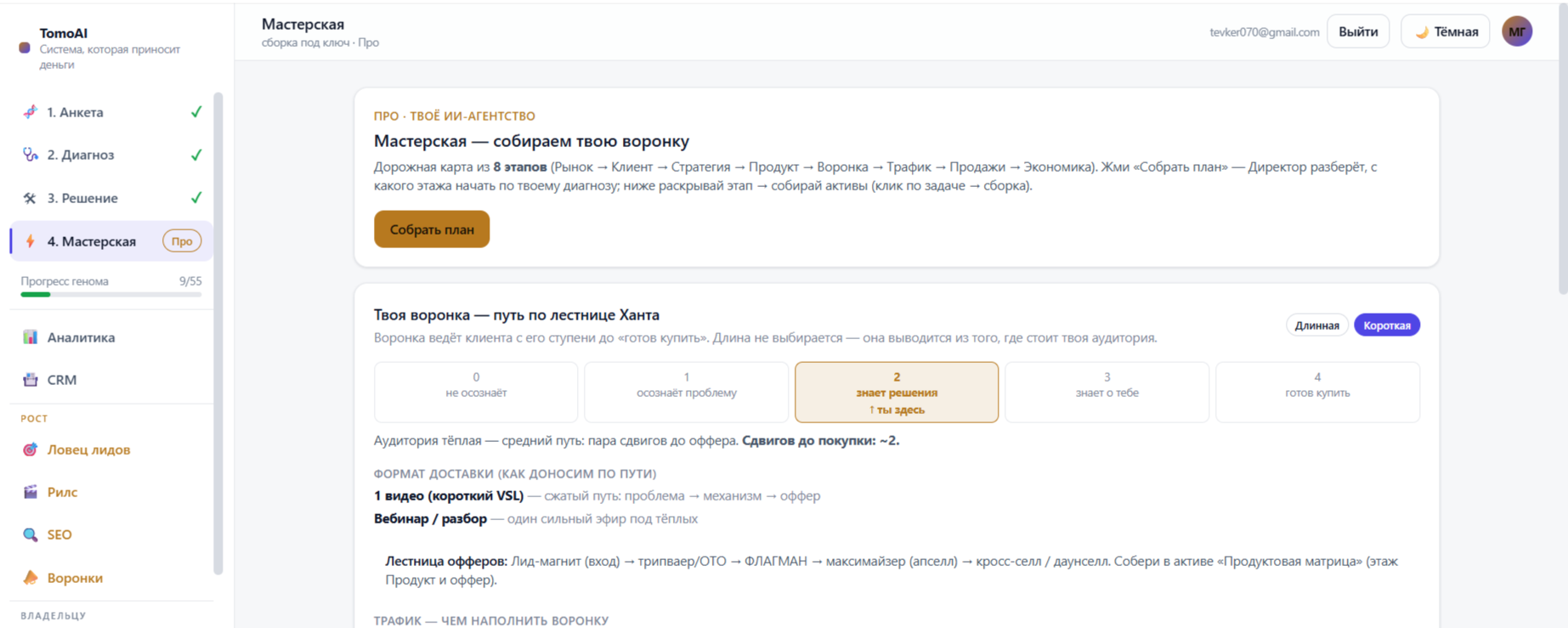Screen dimensions: 1568x628
Task: Click the Решение tools icon
Action: [x=30, y=198]
